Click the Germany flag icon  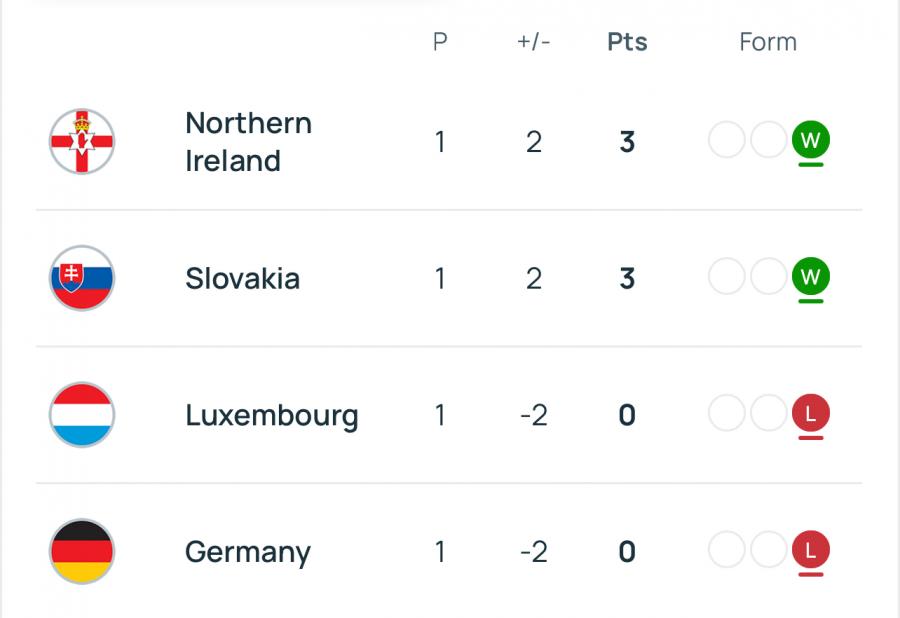pyautogui.click(x=82, y=551)
